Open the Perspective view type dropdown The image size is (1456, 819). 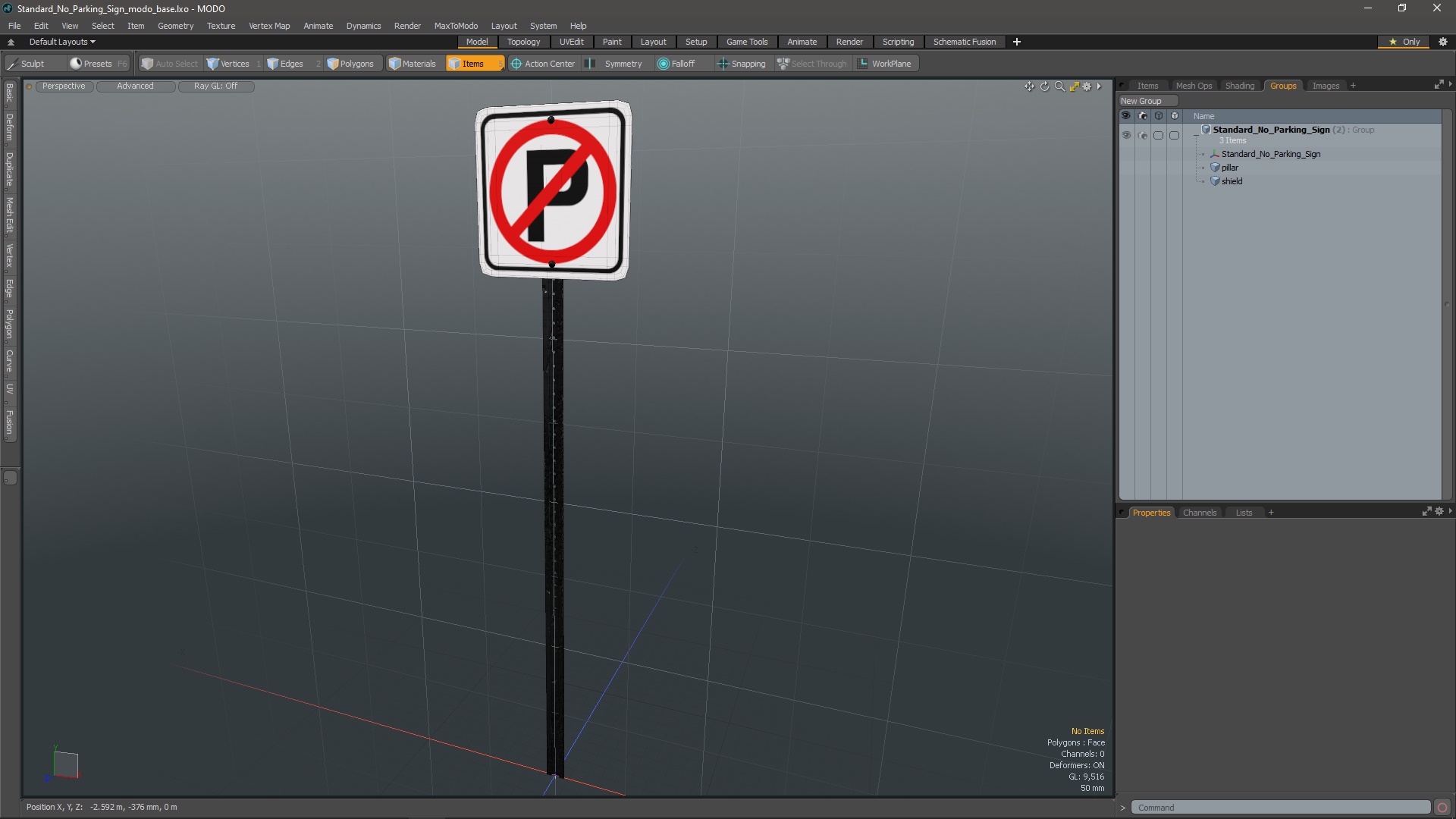pos(64,86)
